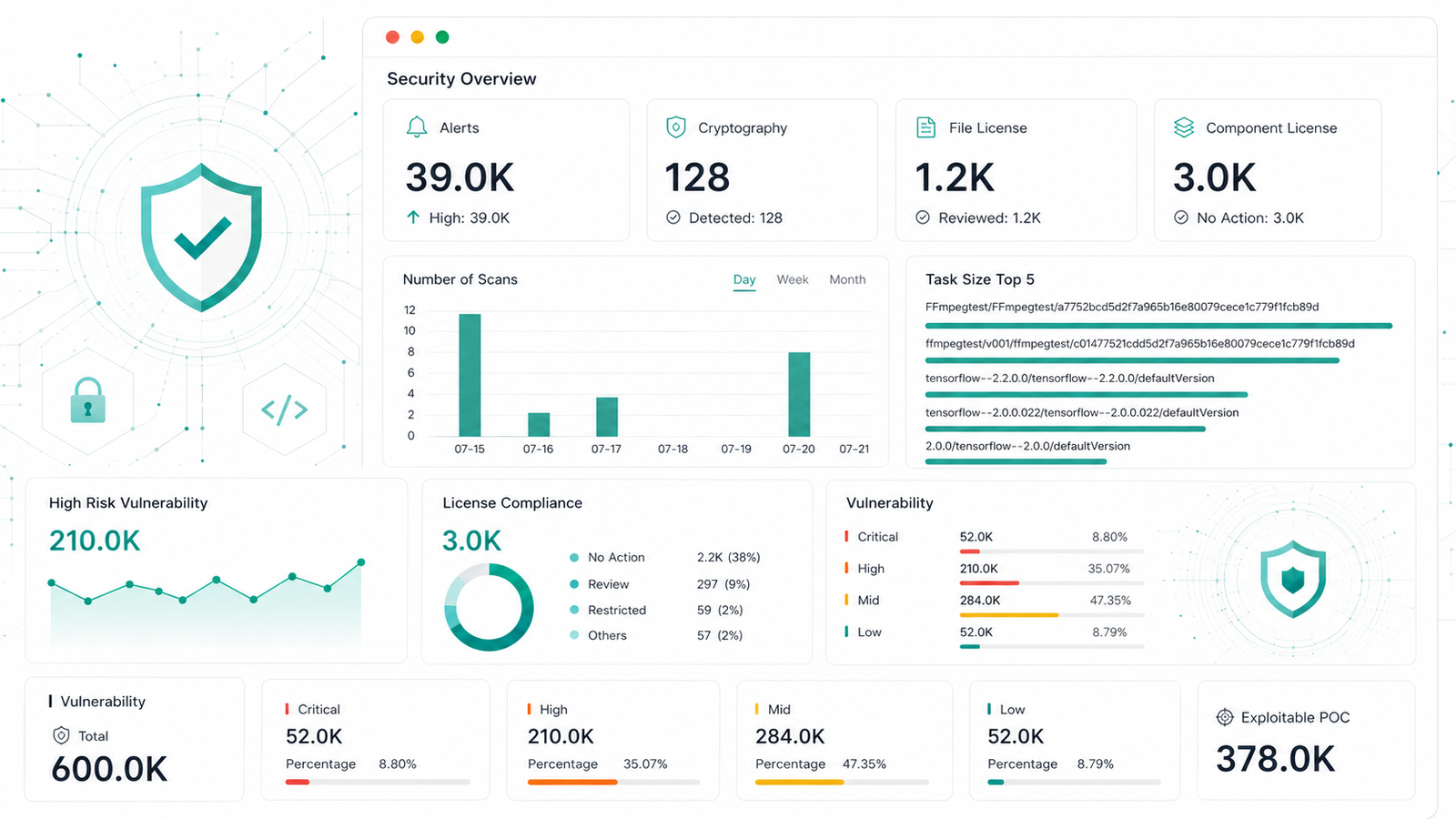Click the yellow minimize window button
The width and height of the screenshot is (1456, 819).
[x=418, y=37]
